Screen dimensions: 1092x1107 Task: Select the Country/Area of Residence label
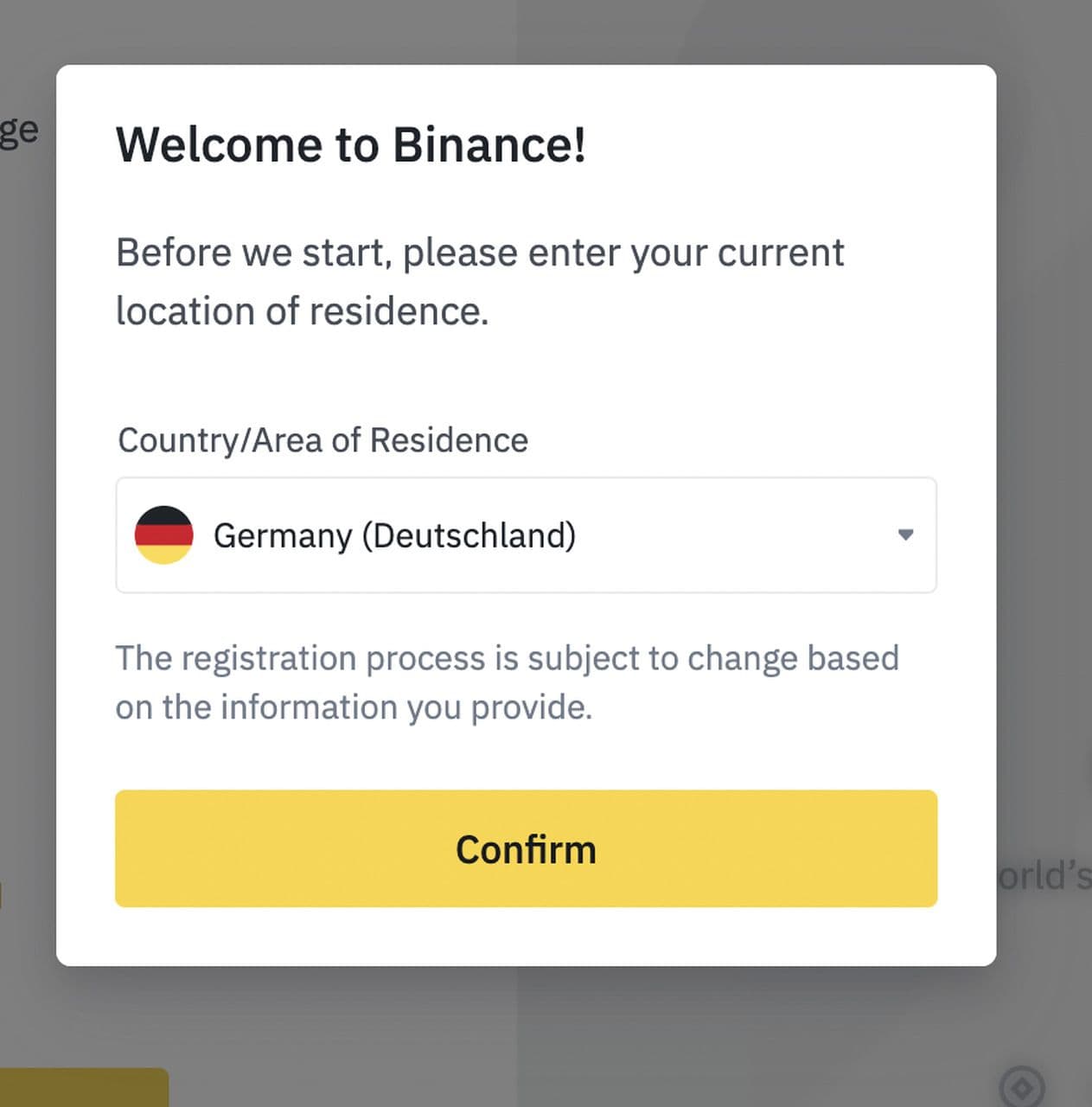[x=322, y=440]
